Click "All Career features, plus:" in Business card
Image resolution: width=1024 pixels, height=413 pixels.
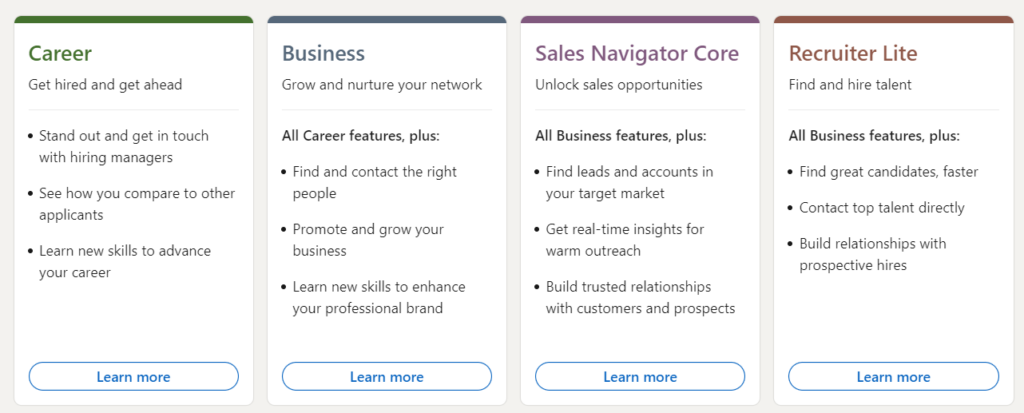pos(360,135)
